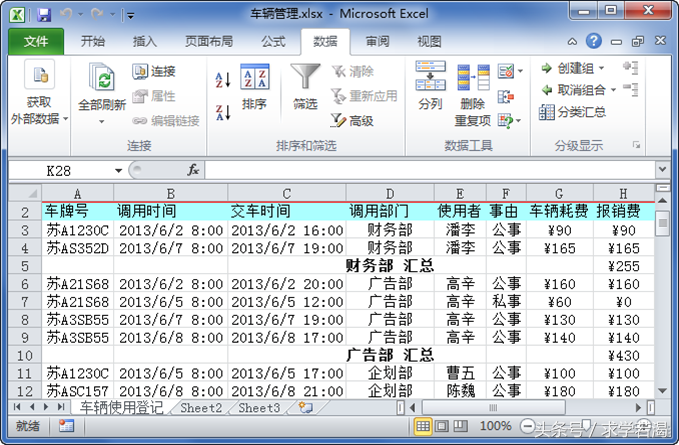Click the 编辑链接 edit links button

[x=166, y=121]
